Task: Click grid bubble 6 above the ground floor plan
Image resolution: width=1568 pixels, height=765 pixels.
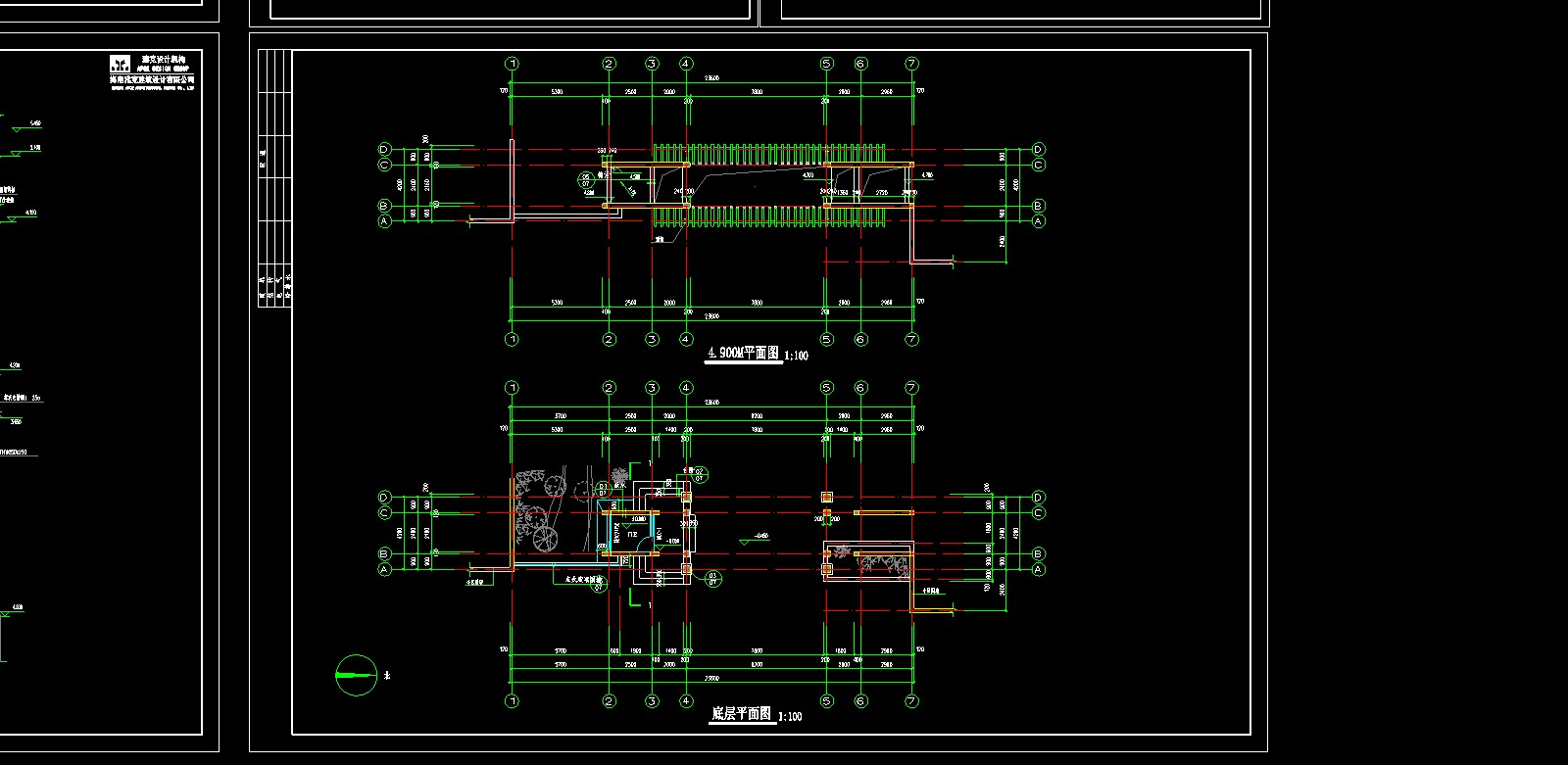Action: click(861, 388)
